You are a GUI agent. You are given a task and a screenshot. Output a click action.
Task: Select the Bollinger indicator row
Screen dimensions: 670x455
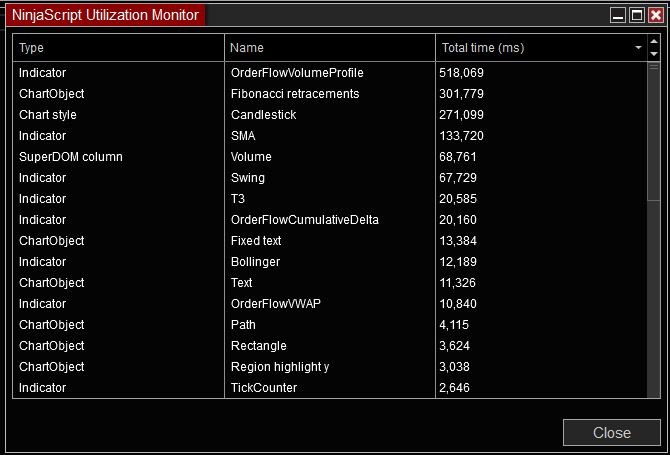[255, 262]
